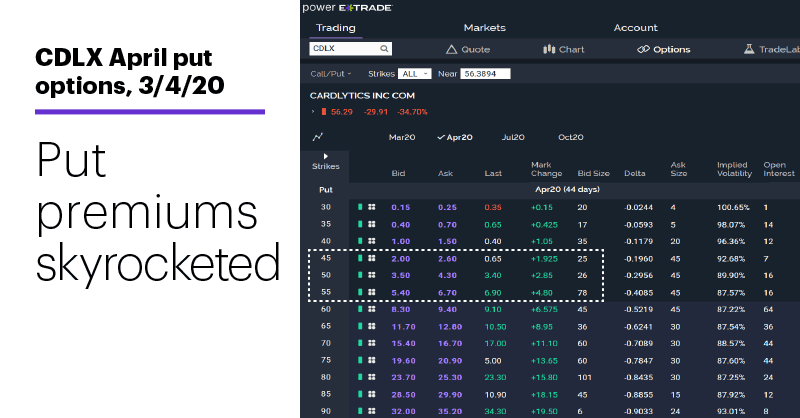Select the Jul20 expiration

[x=513, y=137]
